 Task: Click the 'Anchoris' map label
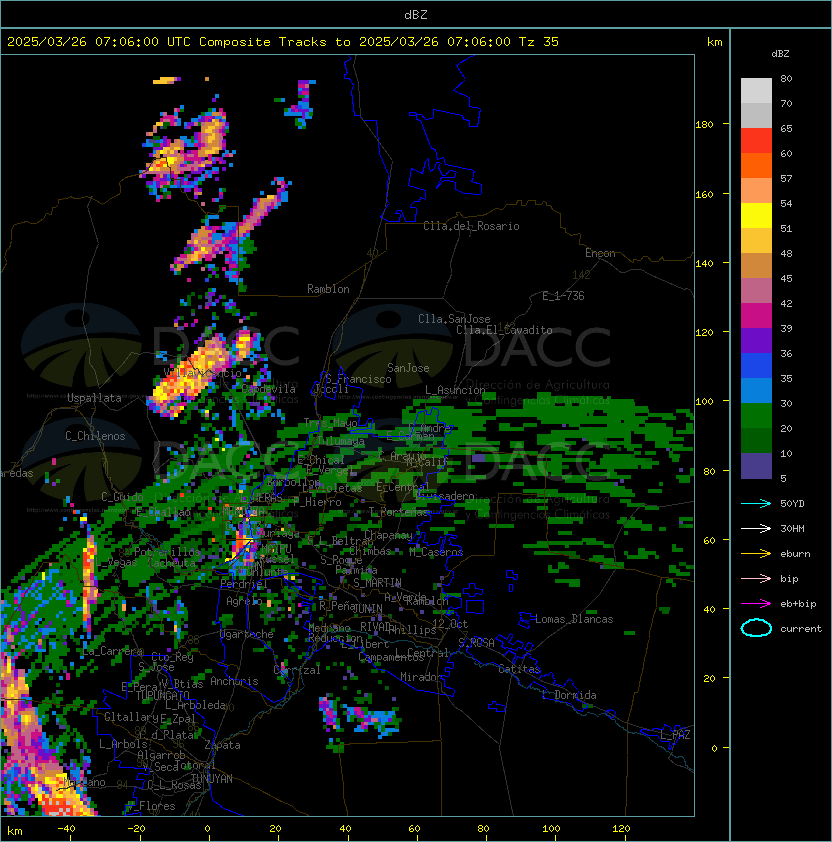(x=234, y=681)
